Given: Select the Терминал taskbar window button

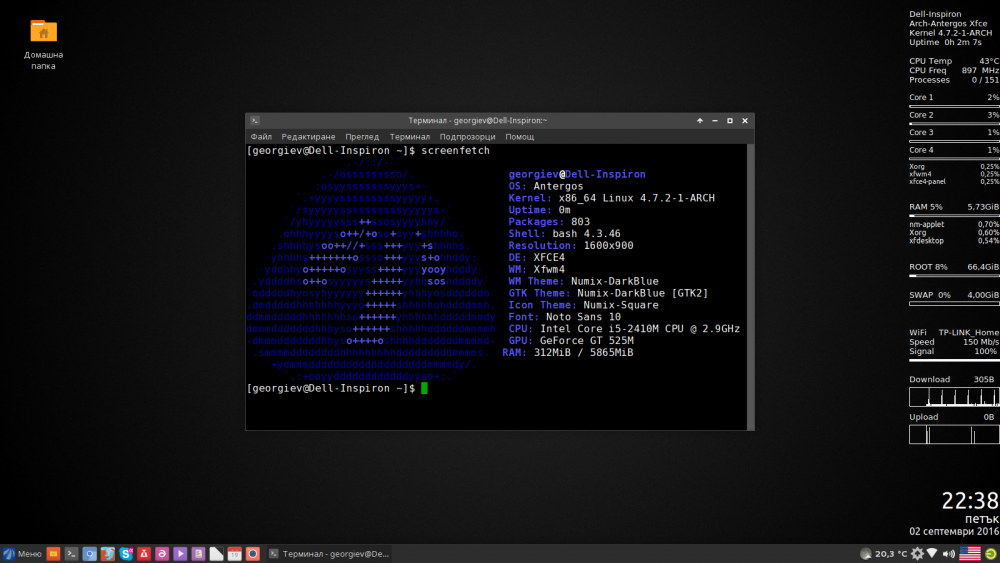Looking at the screenshot, I should tap(329, 553).
